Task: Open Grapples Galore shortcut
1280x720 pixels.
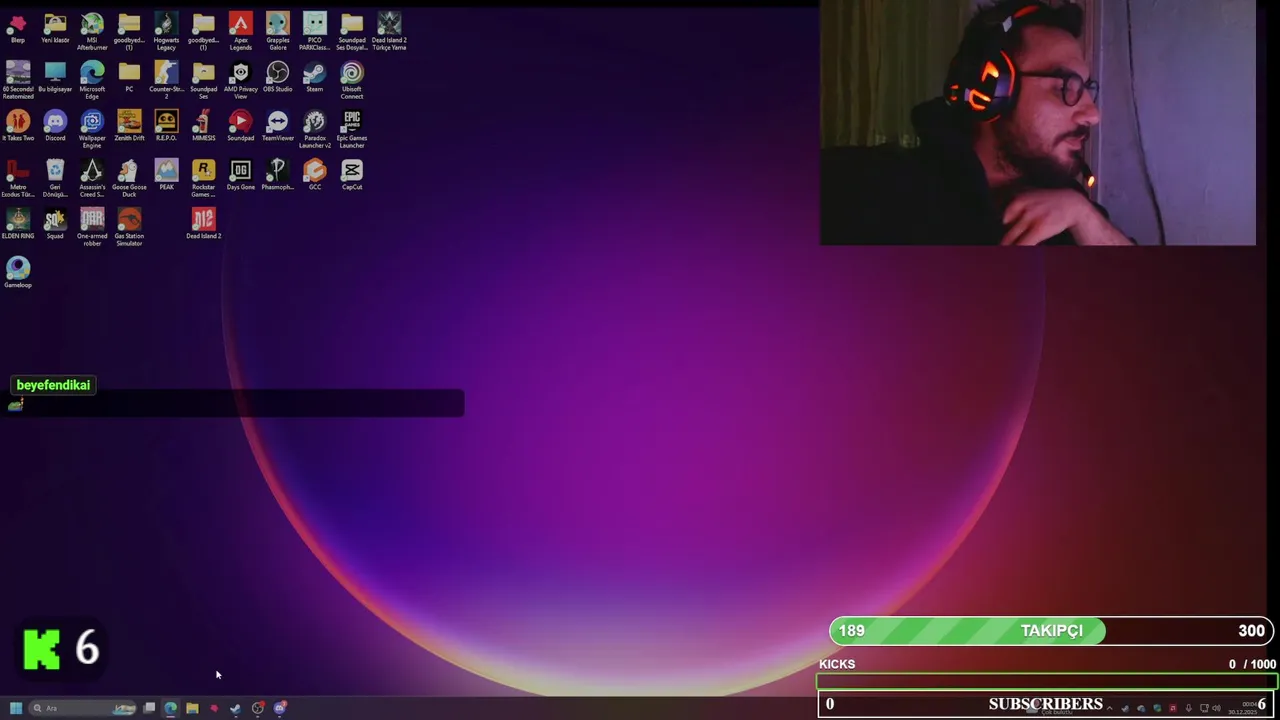Action: 278,32
